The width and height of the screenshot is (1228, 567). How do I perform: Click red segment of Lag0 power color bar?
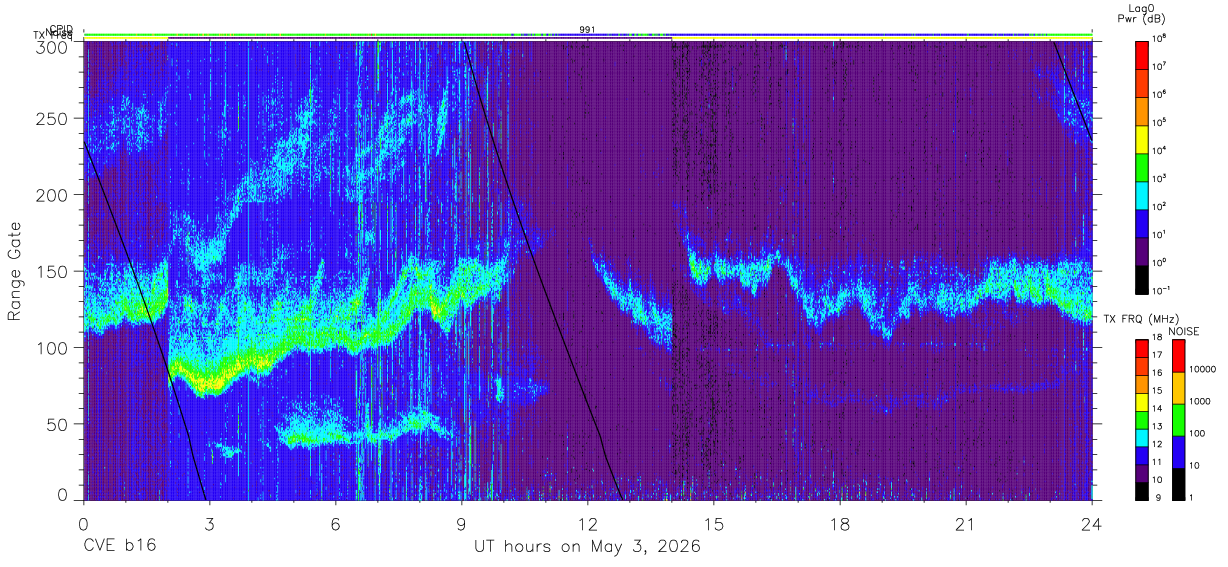(x=1143, y=54)
